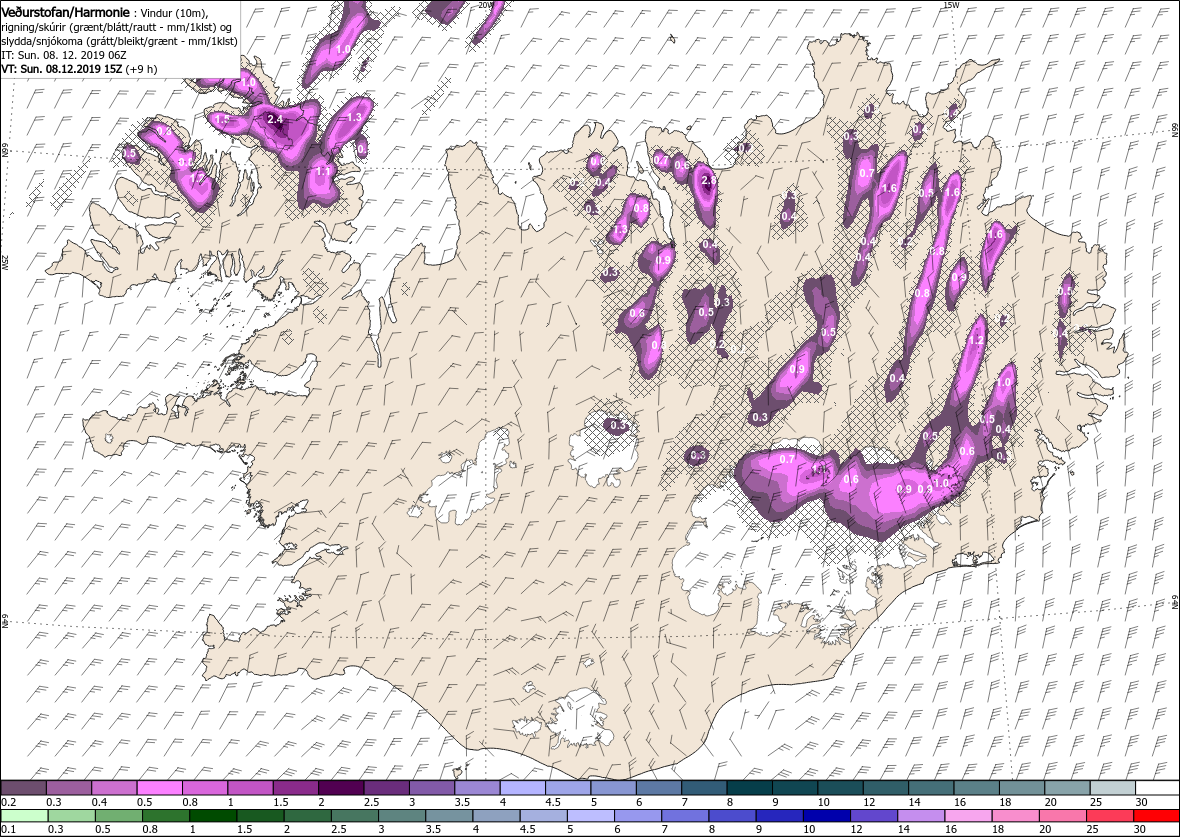Click blue rain legend swatch between 9 and 10
Viewport: 1180px width, 837px height.
(780, 816)
